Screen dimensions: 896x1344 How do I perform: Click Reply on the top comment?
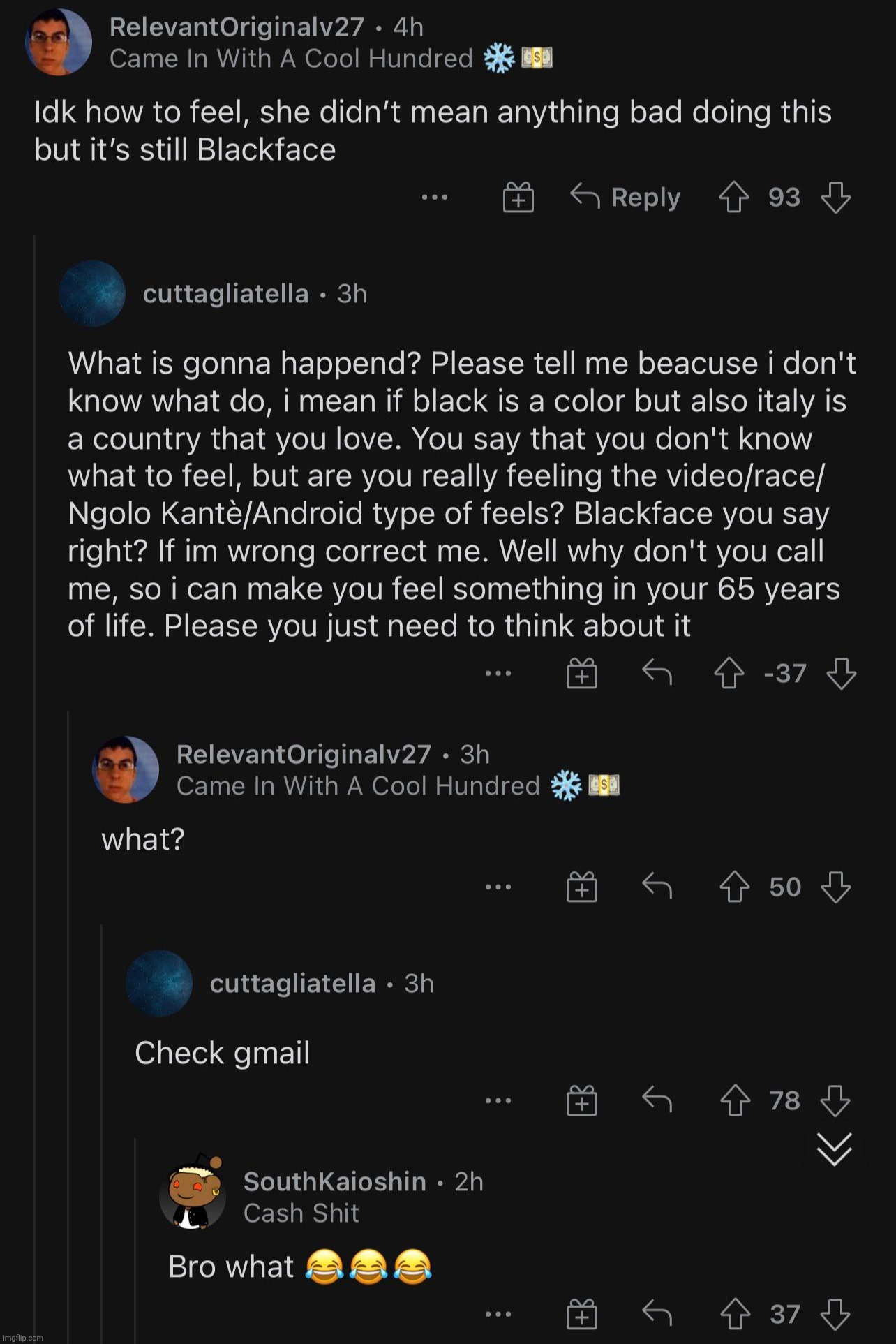[x=626, y=198]
